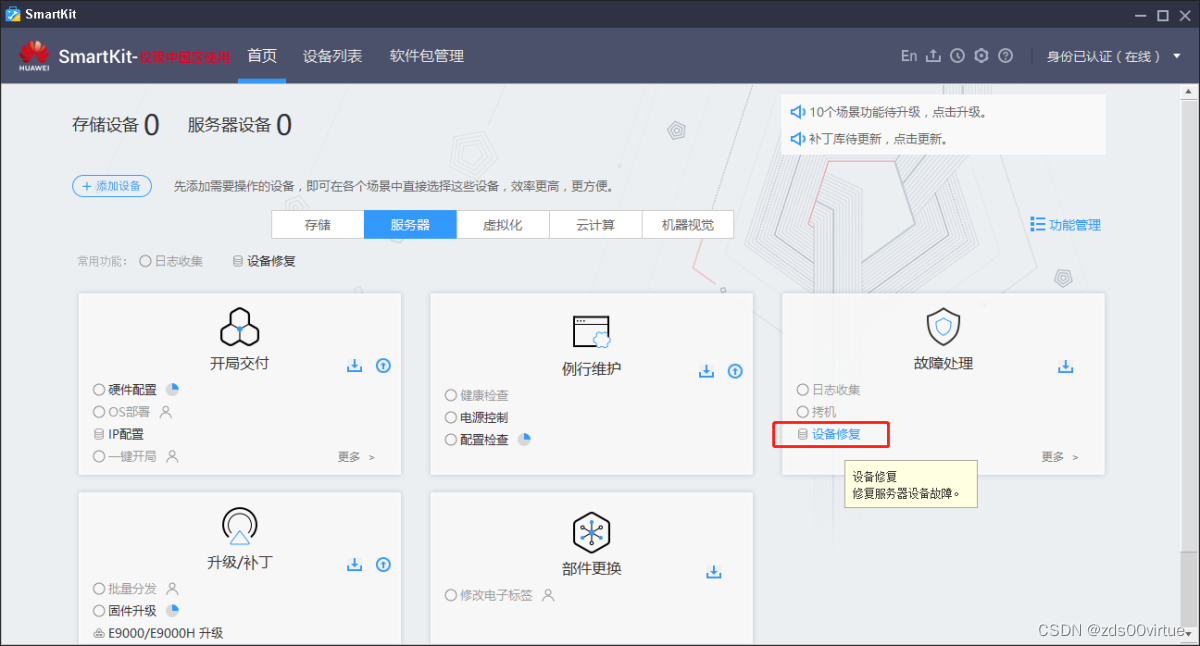Click the 例行维护 window icon
Viewport: 1200px width, 646px height.
tap(591, 331)
